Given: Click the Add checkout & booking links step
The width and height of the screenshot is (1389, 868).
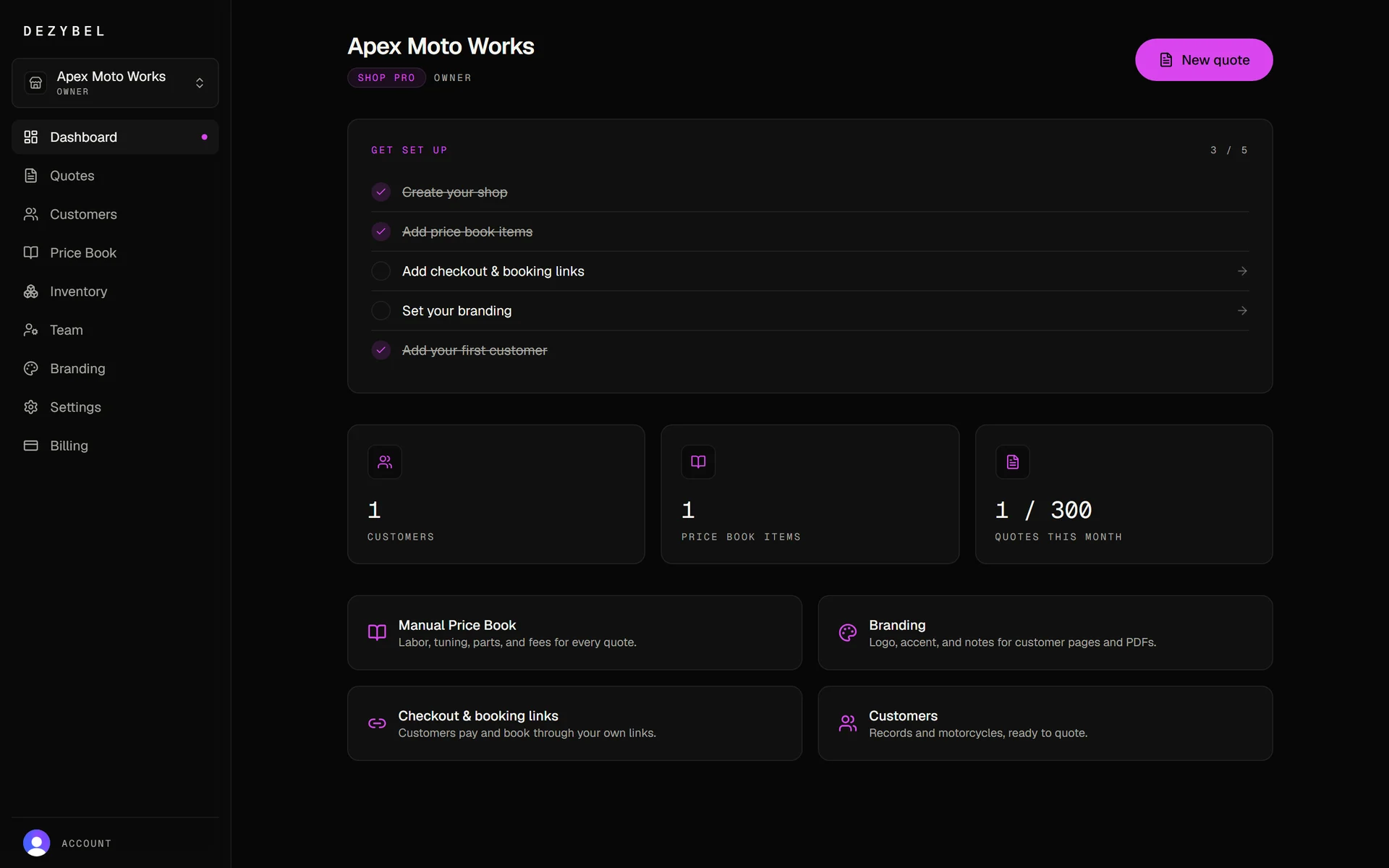Looking at the screenshot, I should pyautogui.click(x=810, y=271).
